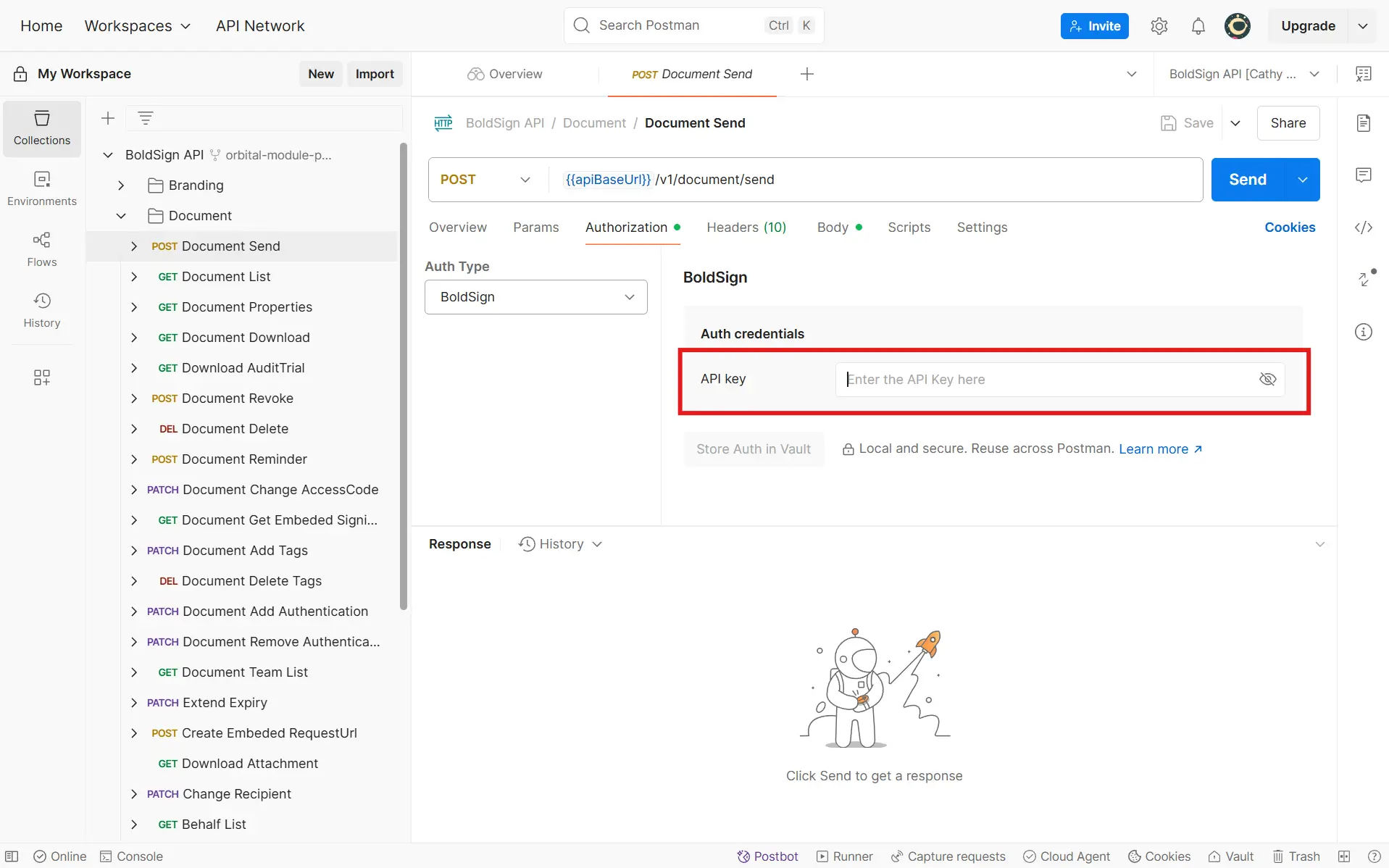The height and width of the screenshot is (868, 1389).
Task: Open the environment selector BoldSign API dropdown
Action: click(x=1244, y=74)
